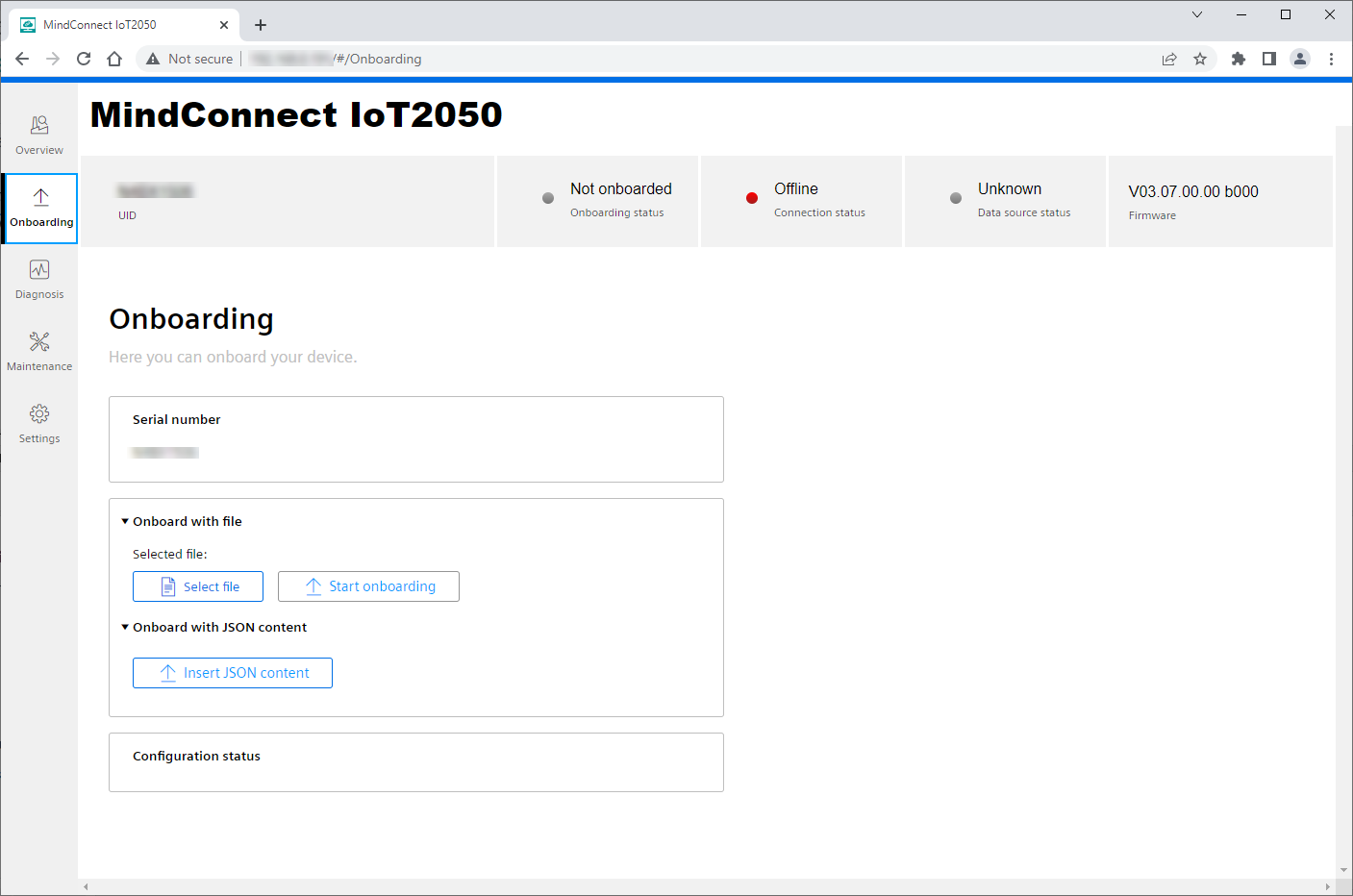Click the Not onboarded status text
This screenshot has width=1353, height=896.
(x=621, y=188)
